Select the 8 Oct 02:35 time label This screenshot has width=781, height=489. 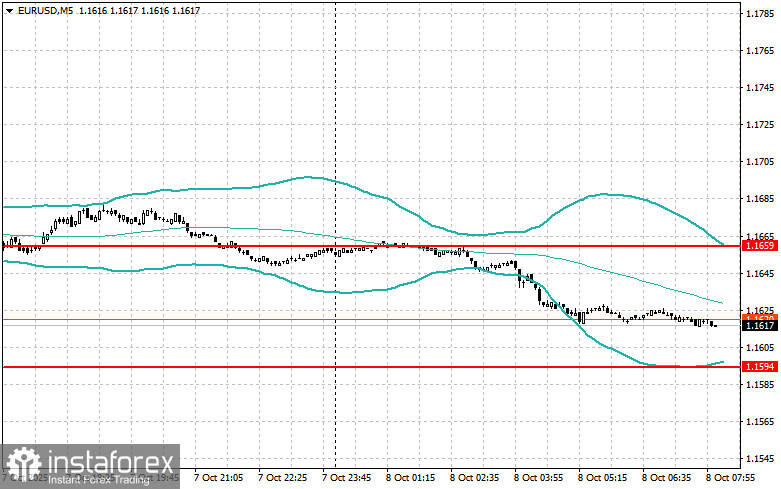tap(474, 478)
